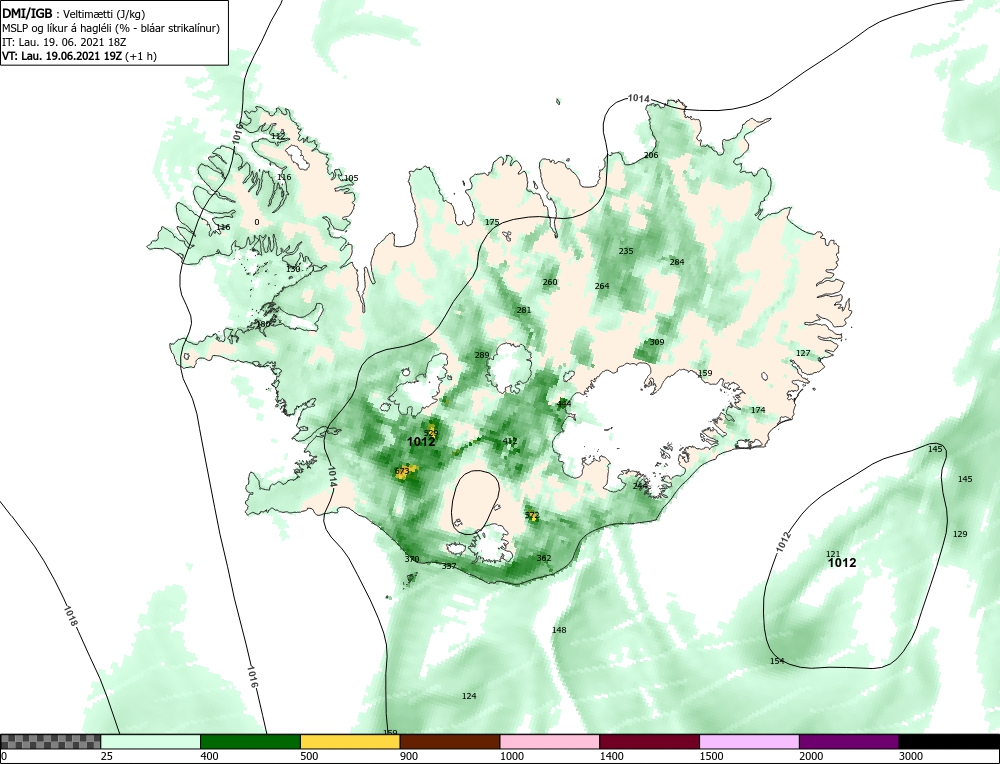
Task: Click the map value '127' on east coast
Action: click(x=804, y=353)
